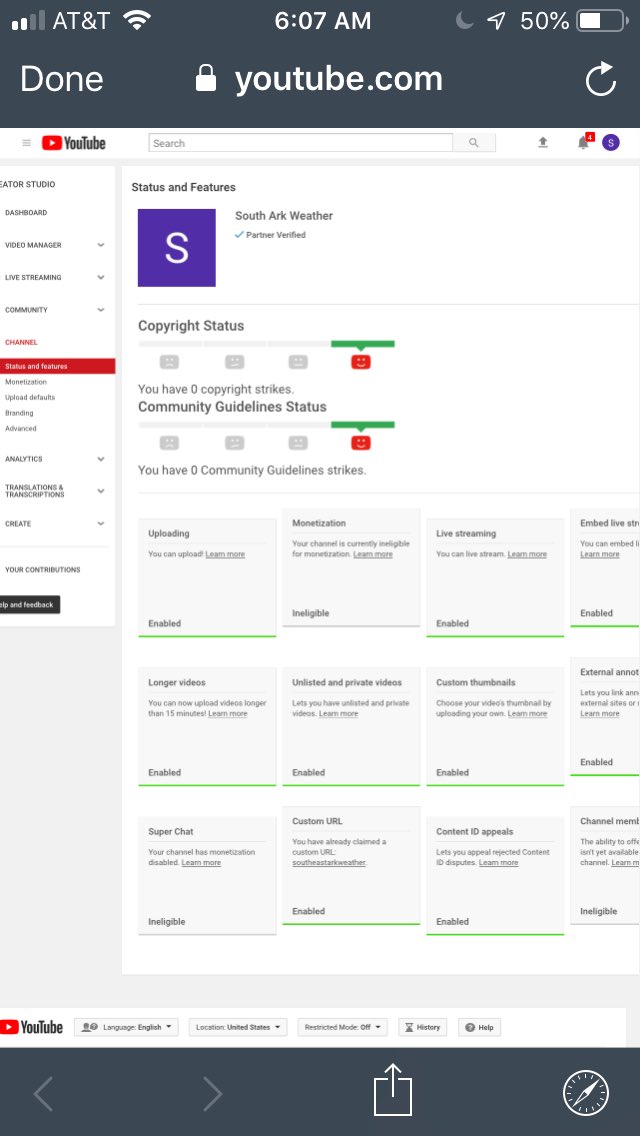Click the red smiley under Community Guidelines Status

(x=361, y=443)
